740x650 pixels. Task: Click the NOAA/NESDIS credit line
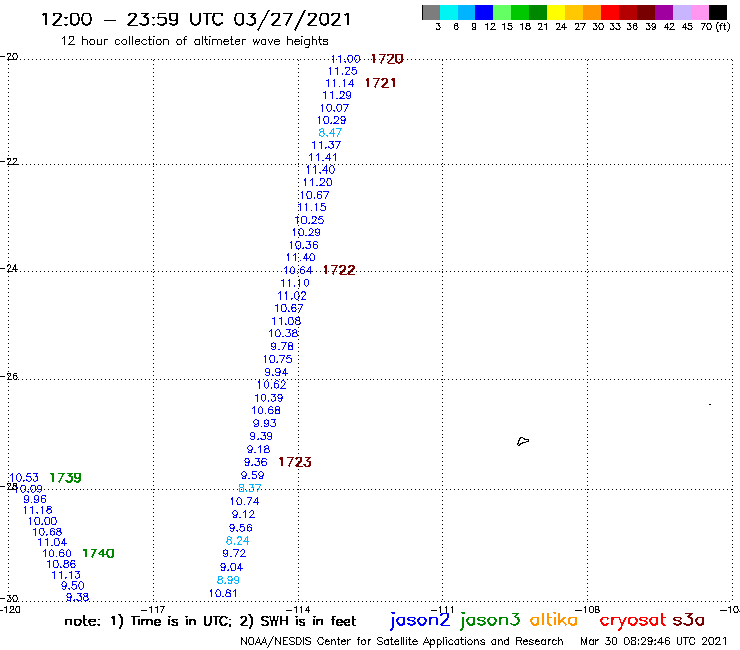[x=402, y=642]
